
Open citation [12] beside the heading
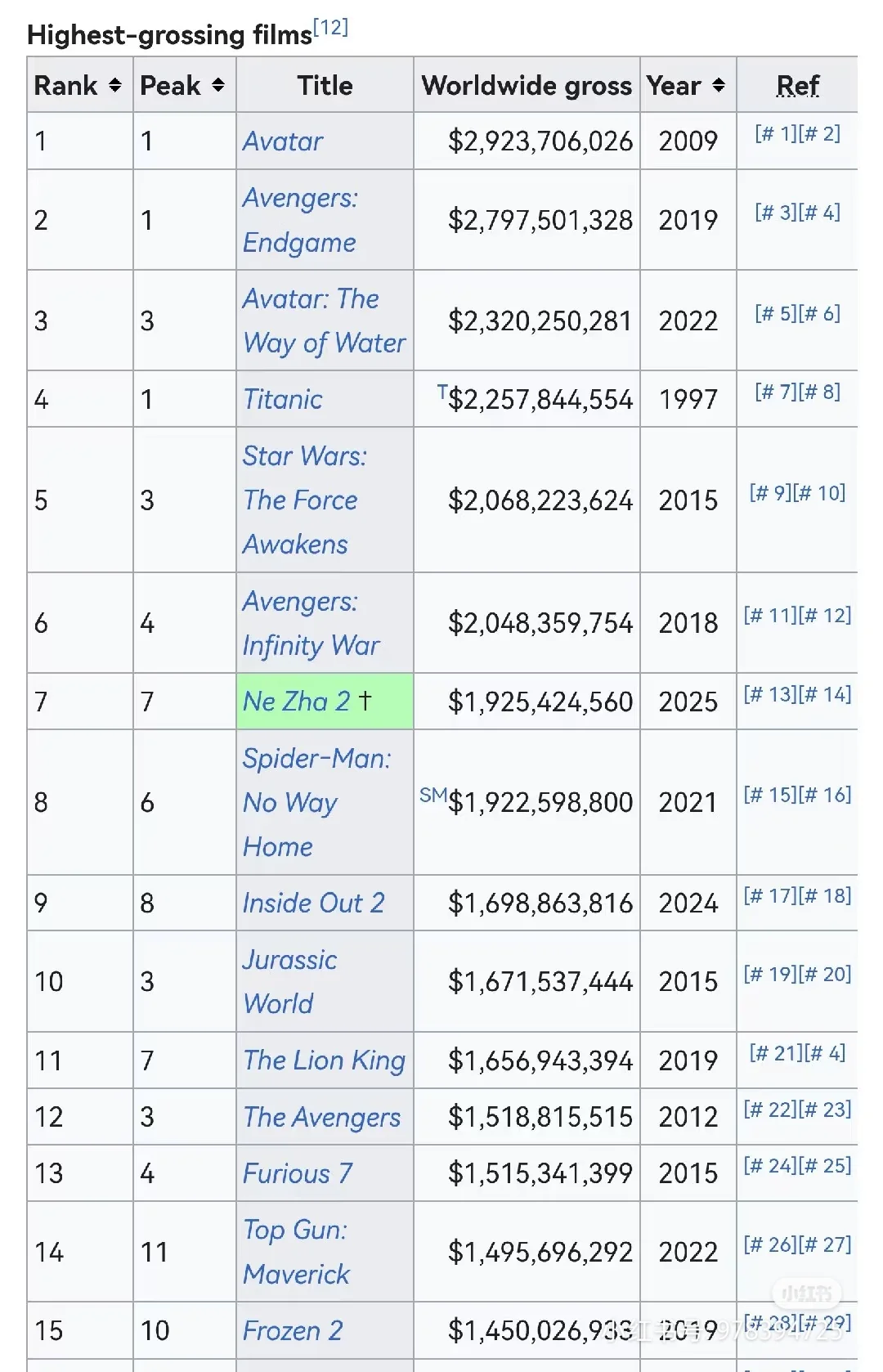click(x=331, y=28)
